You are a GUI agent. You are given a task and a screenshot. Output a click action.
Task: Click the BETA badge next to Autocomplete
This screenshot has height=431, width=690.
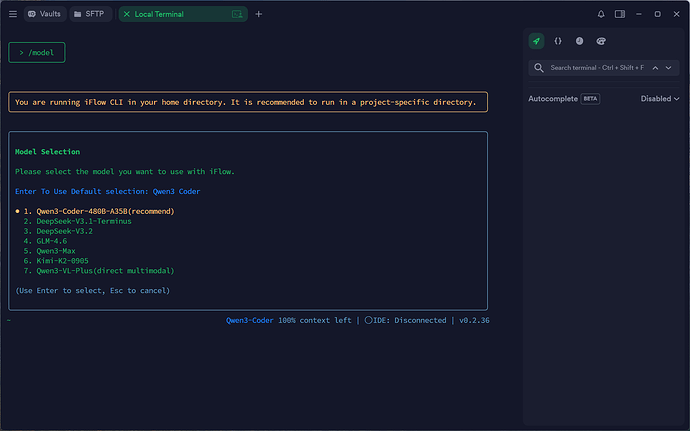pos(590,99)
